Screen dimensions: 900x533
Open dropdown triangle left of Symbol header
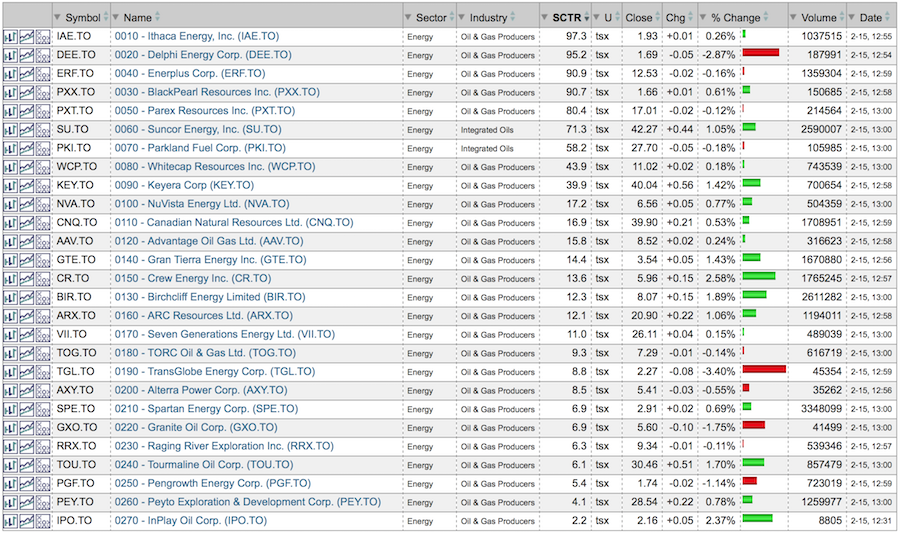coord(57,18)
